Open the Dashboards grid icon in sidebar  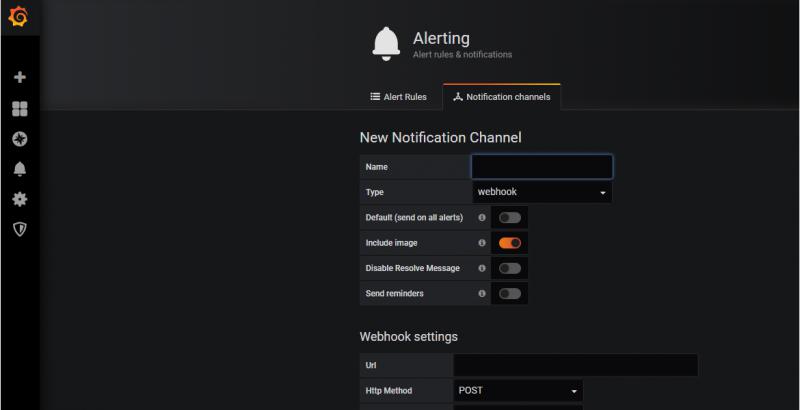tap(19, 109)
